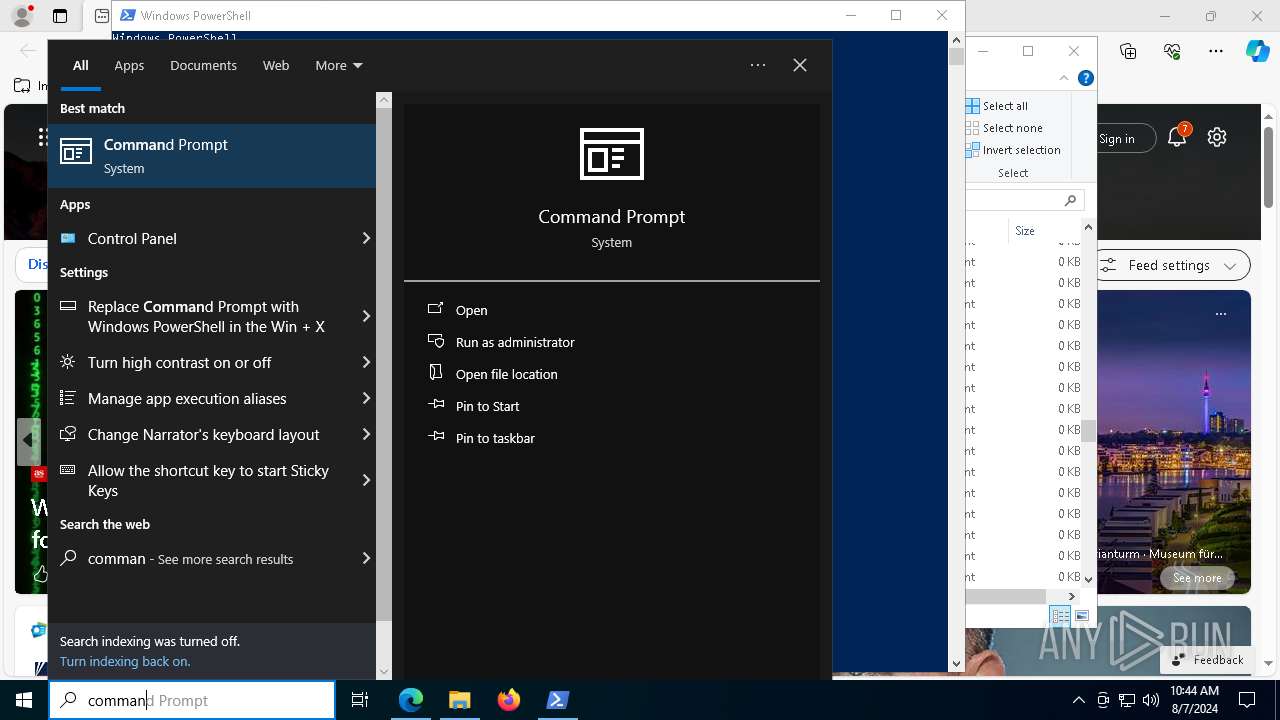Image resolution: width=1280 pixels, height=720 pixels.
Task: Open Edge Collections toolbar icon
Action: [1128, 51]
